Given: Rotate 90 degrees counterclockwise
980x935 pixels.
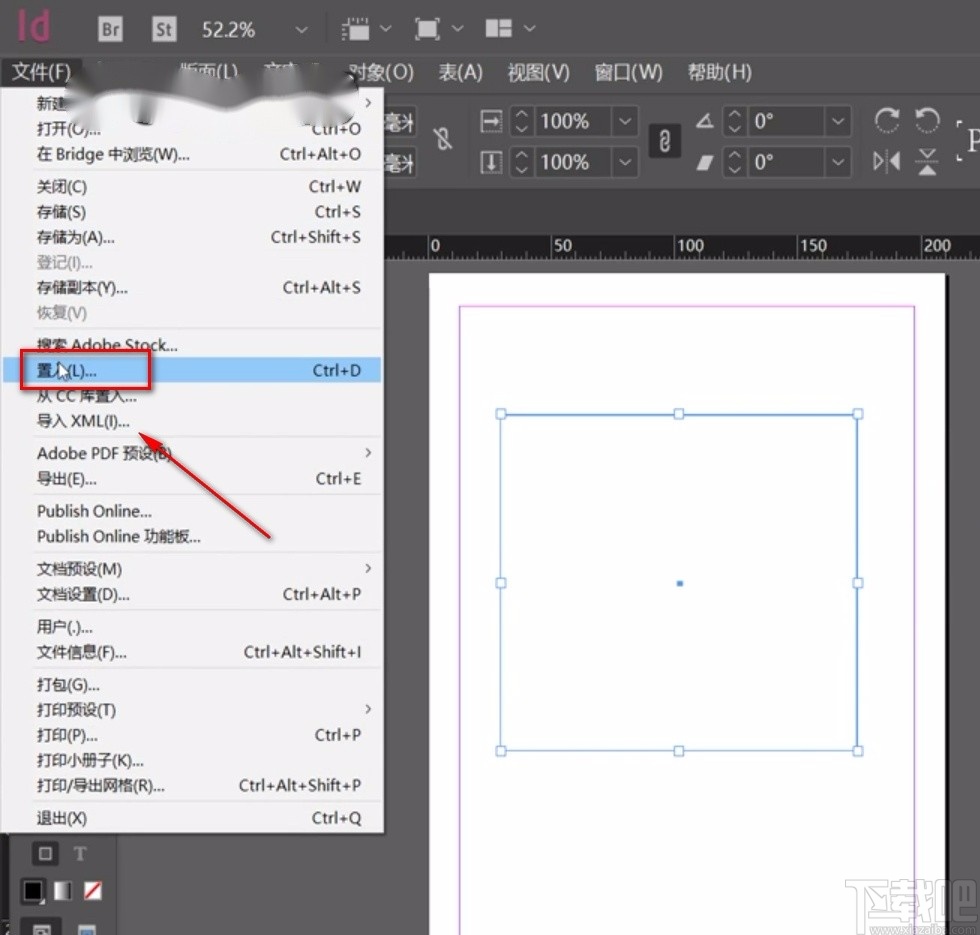Looking at the screenshot, I should (927, 120).
